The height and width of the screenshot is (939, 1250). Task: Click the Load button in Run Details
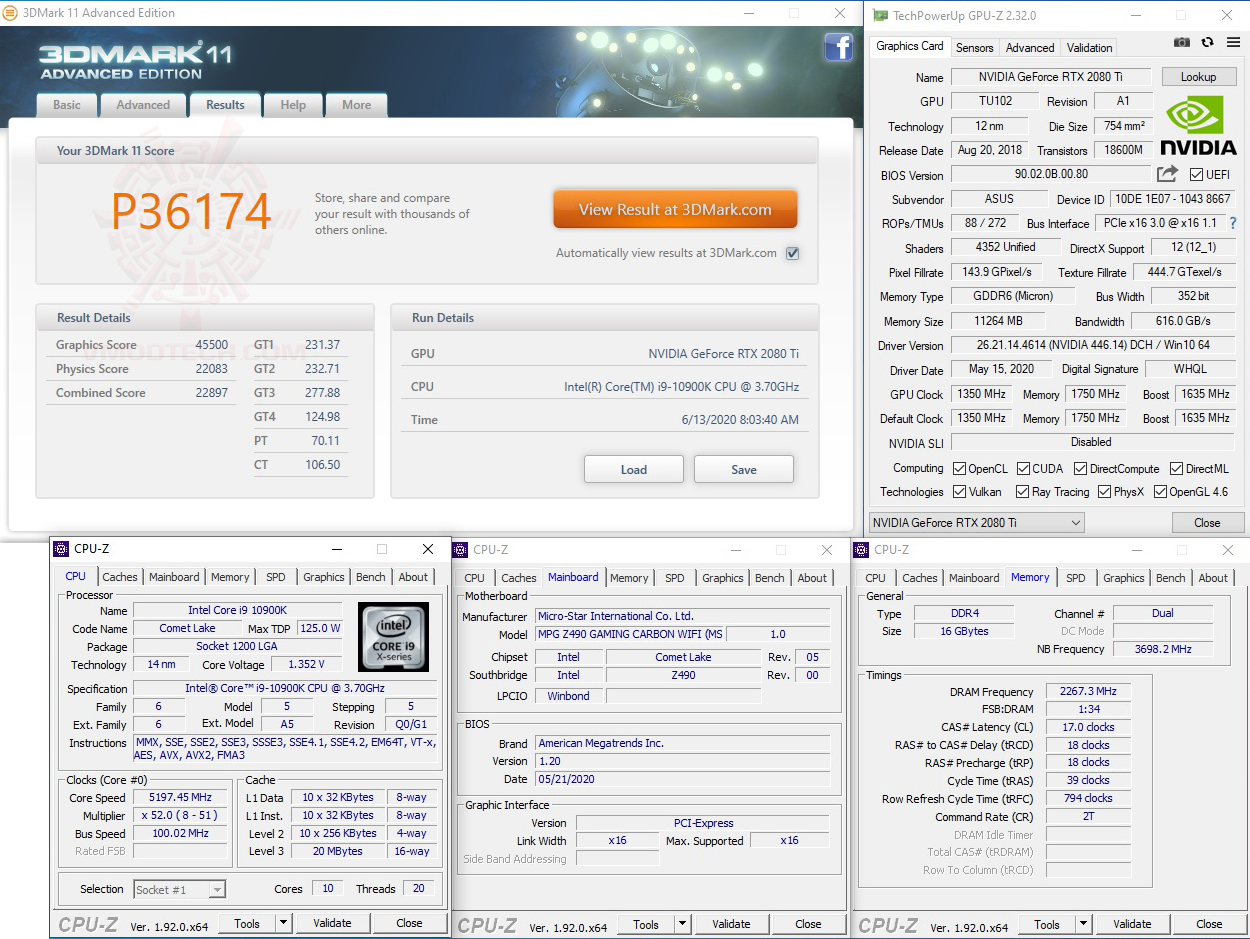[x=634, y=469]
